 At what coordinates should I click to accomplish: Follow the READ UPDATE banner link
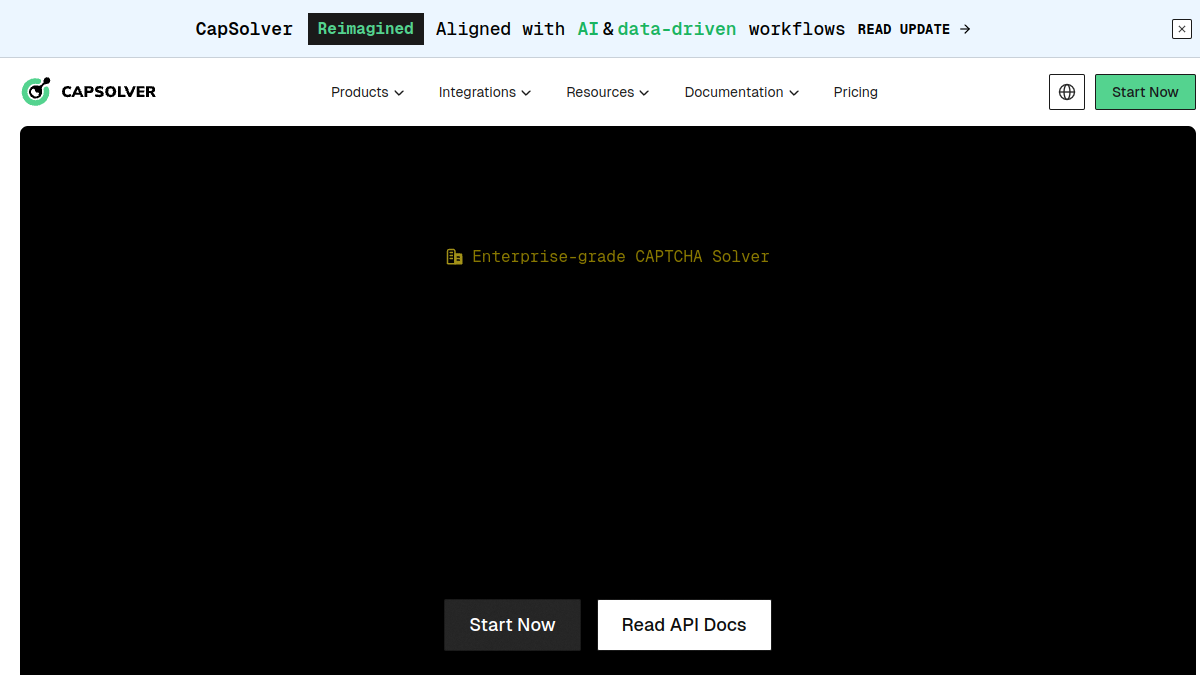(x=914, y=29)
